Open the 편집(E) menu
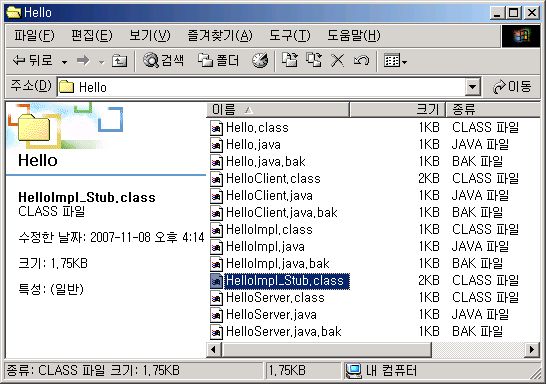The image size is (546, 384). 92,36
